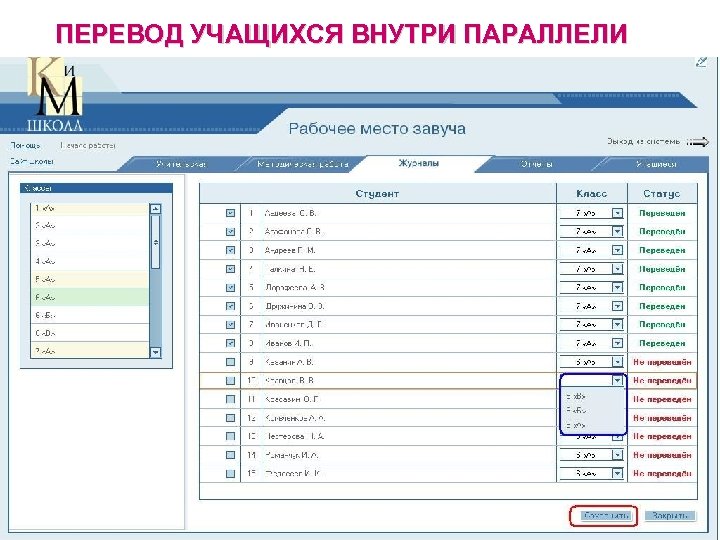This screenshot has width=720, height=540.
Task: Select the Журналы tab
Action: coord(418,163)
